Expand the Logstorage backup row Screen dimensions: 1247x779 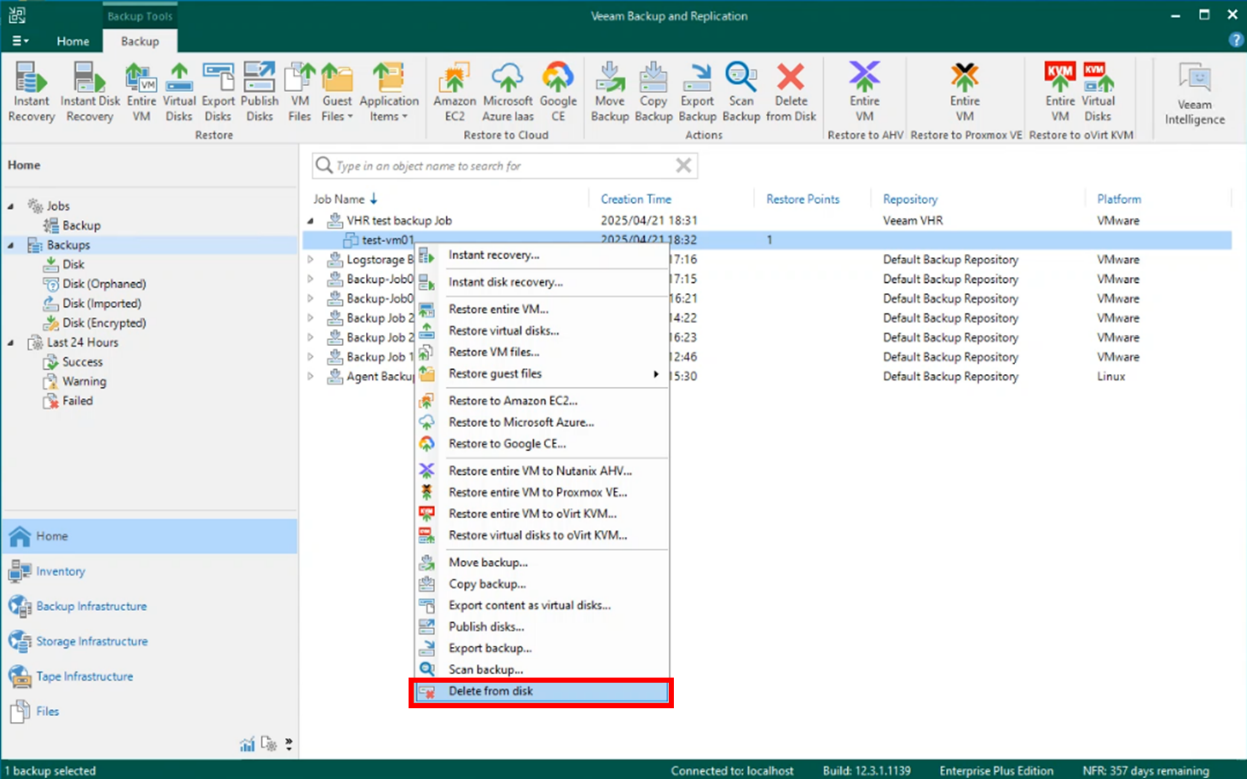click(311, 260)
